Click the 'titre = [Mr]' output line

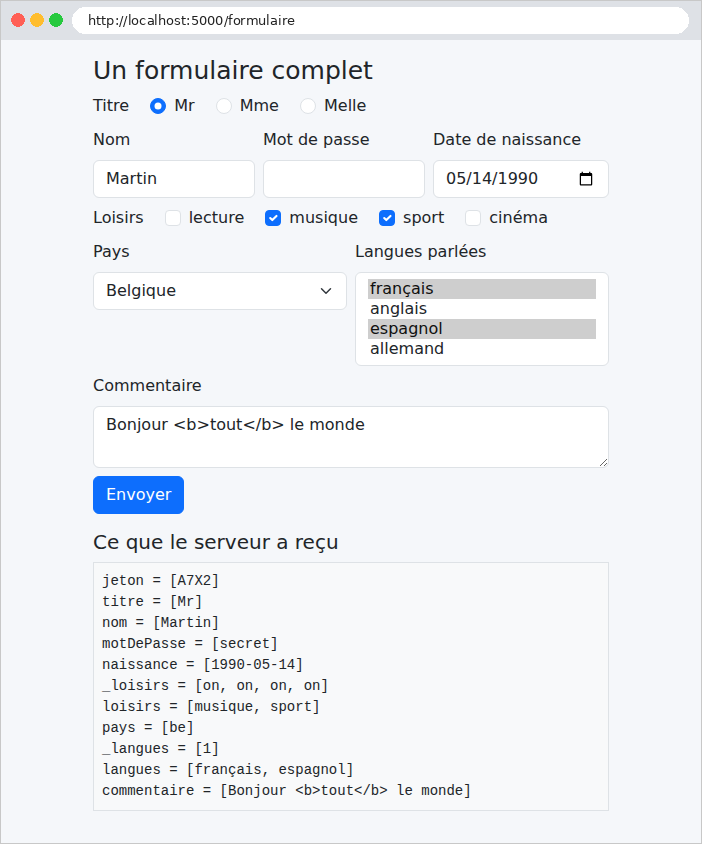click(152, 601)
